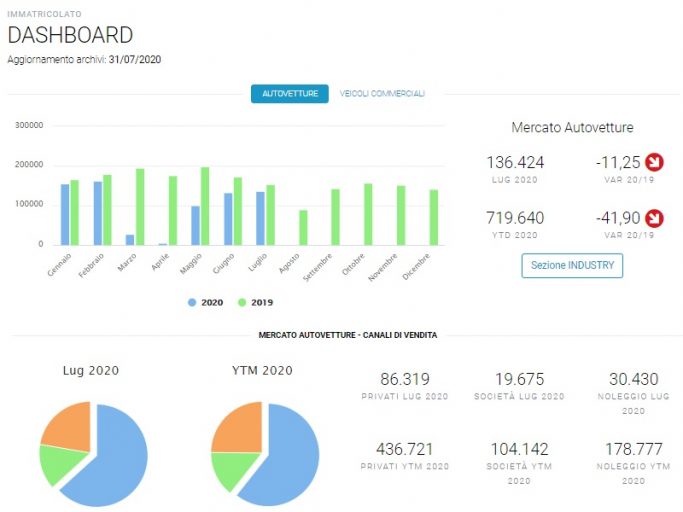Click the green Marzo 2019 bar
This screenshot has height=512, width=683.
point(140,207)
